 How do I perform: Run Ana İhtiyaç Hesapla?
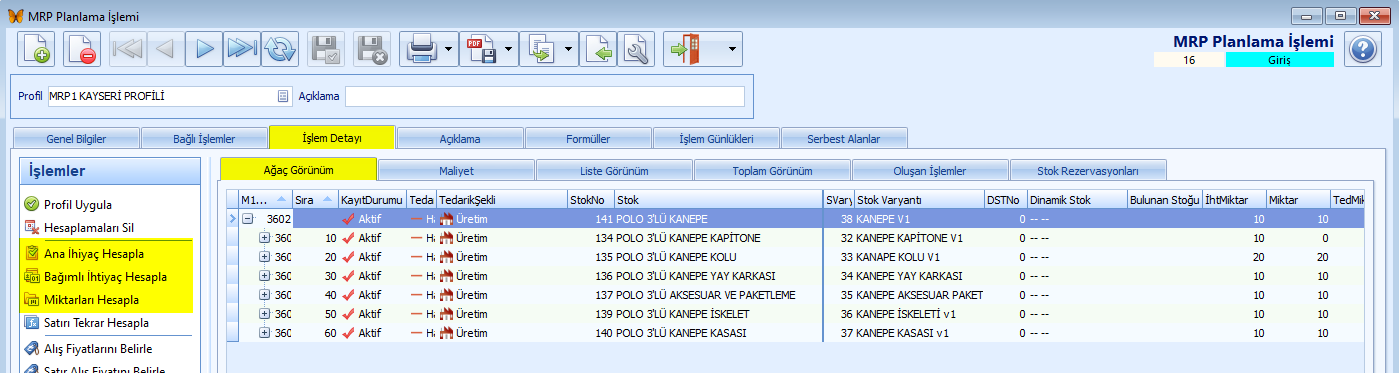click(93, 253)
